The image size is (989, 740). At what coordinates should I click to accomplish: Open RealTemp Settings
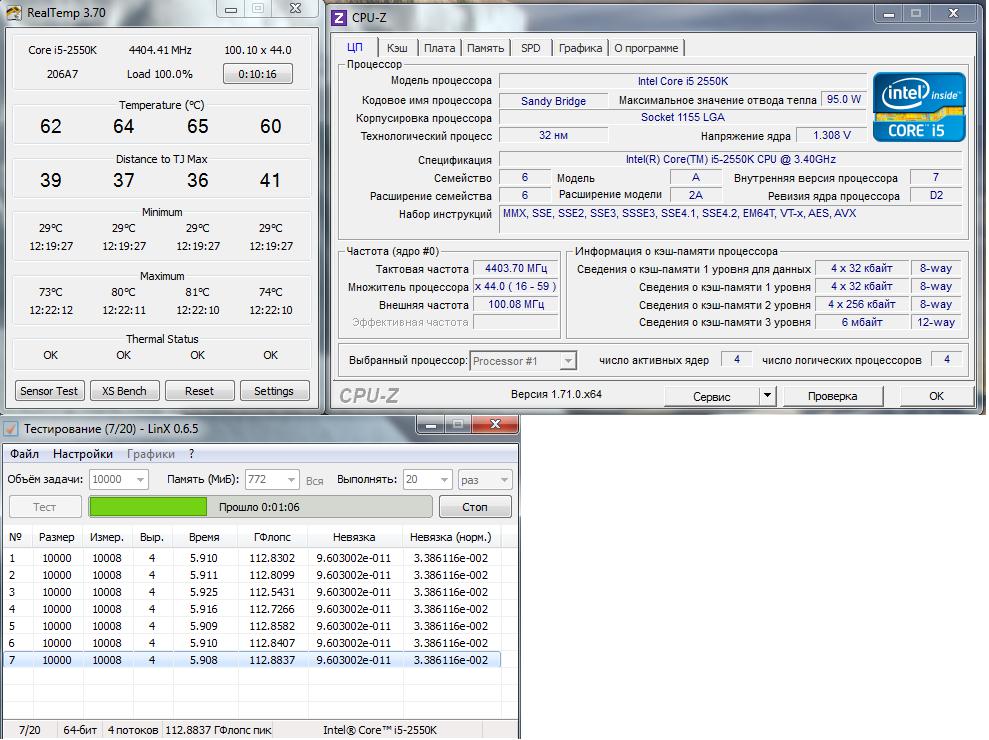[x=274, y=391]
